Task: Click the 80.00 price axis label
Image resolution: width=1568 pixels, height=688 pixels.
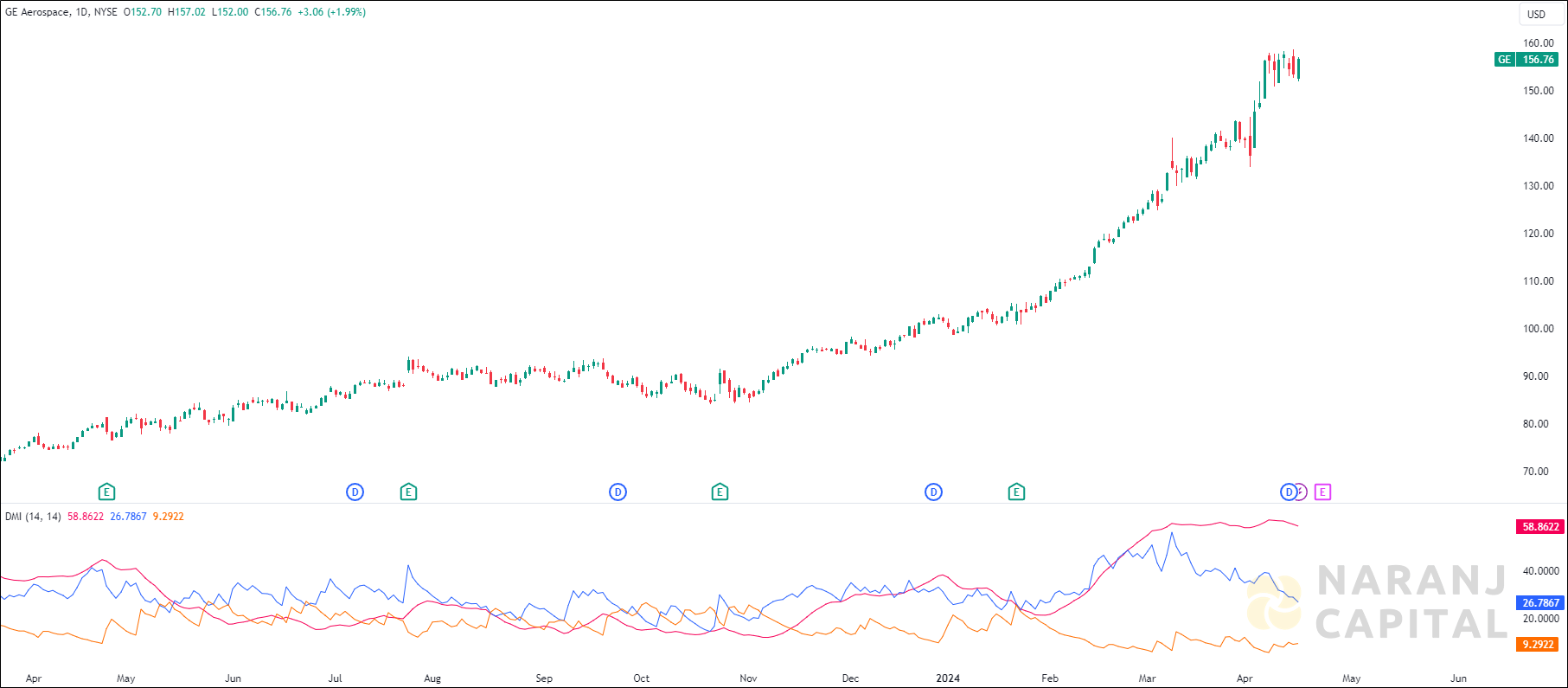Action: click(1536, 424)
